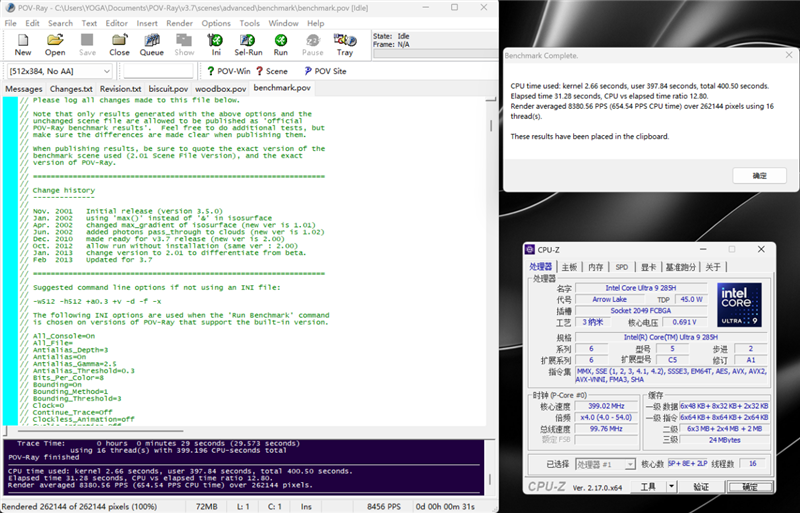Click the Close file toolbar icon
The height and width of the screenshot is (513, 800).
pyautogui.click(x=119, y=45)
